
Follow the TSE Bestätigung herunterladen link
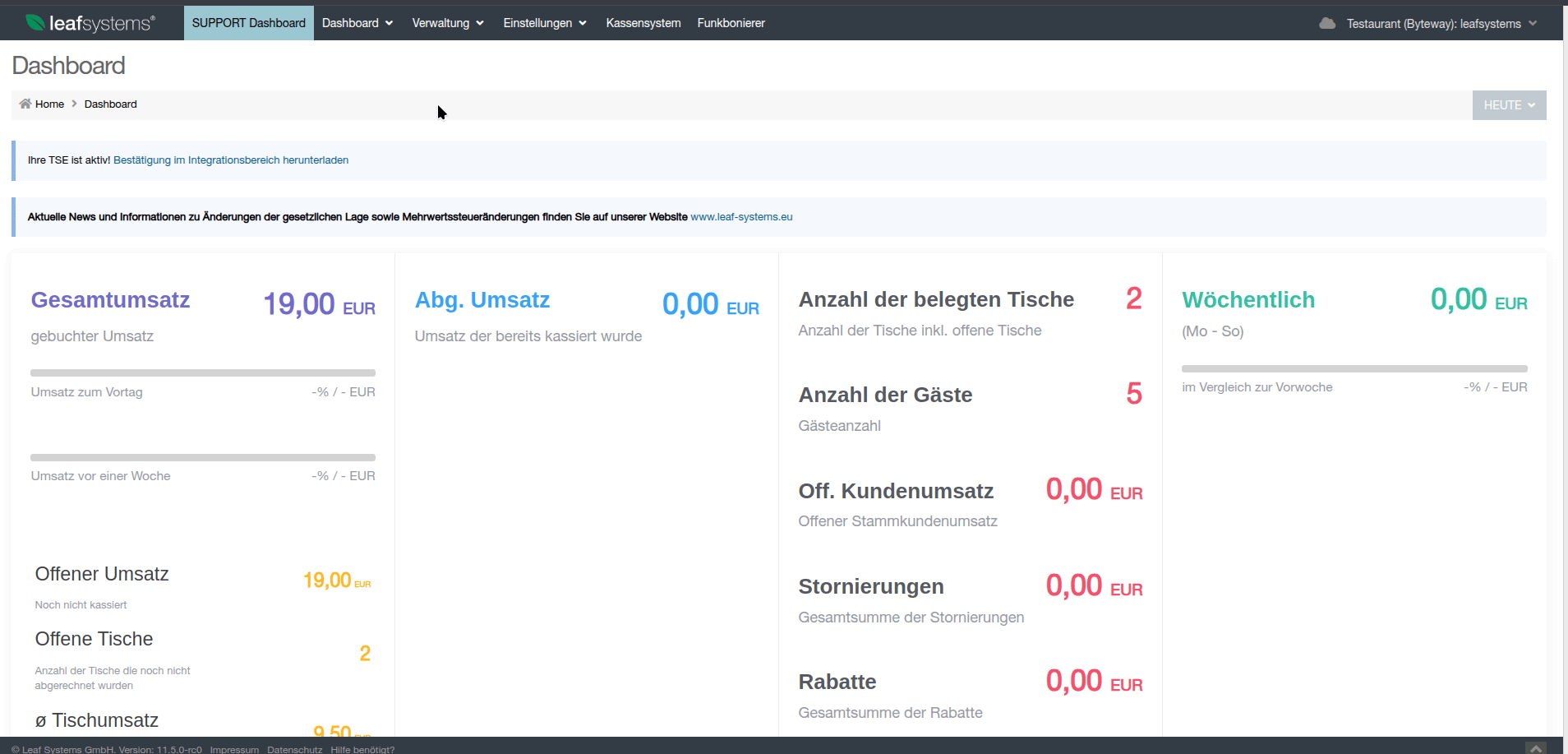tap(231, 160)
